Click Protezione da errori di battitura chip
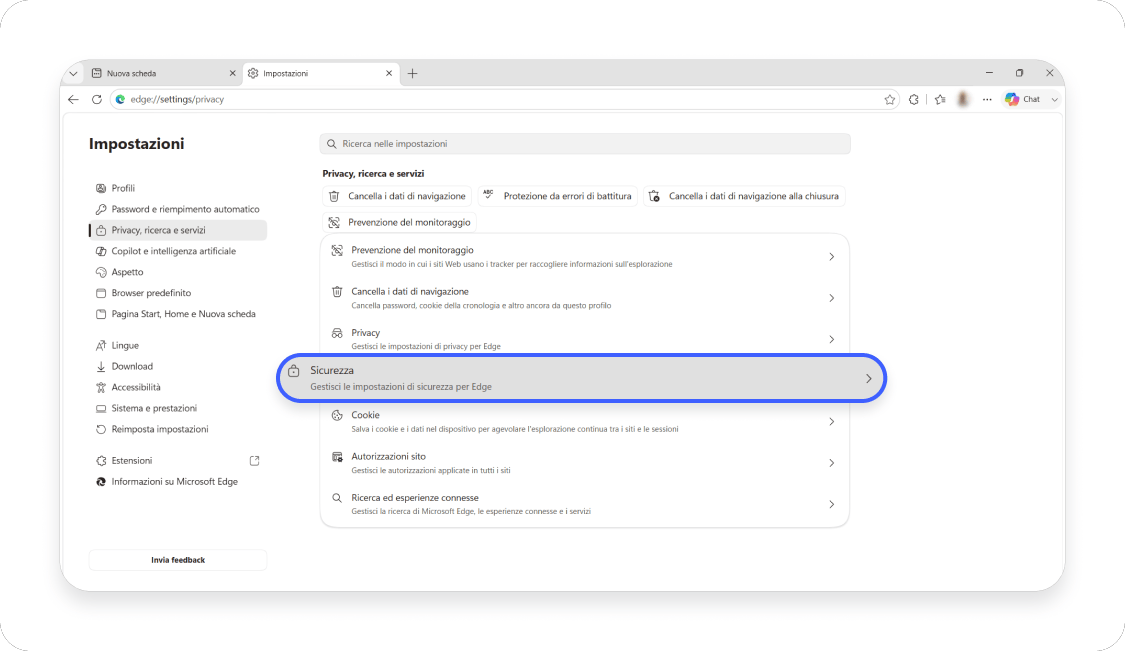Image resolution: width=1125 pixels, height=651 pixels. (x=557, y=196)
